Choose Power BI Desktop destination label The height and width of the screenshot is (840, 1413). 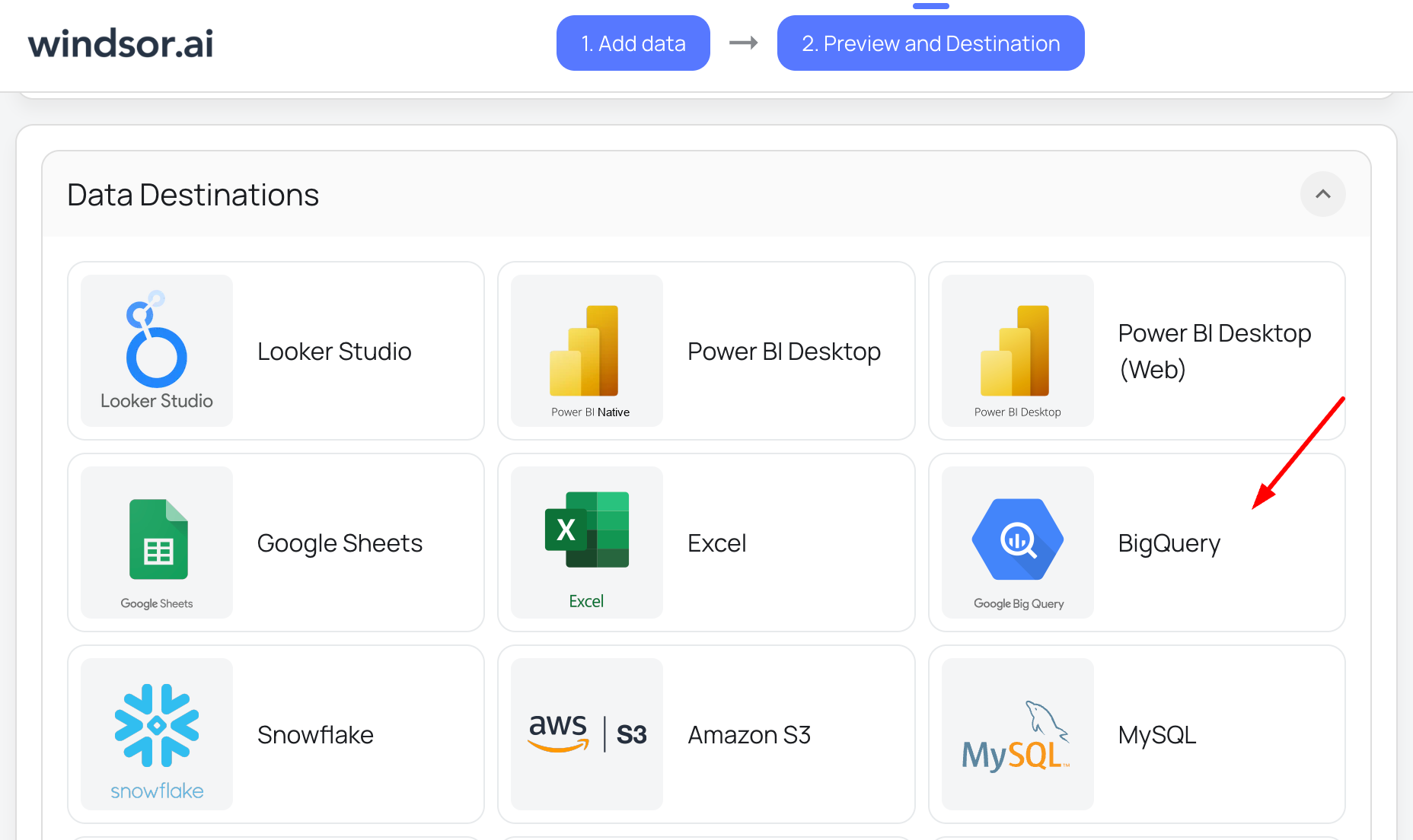pyautogui.click(x=783, y=352)
